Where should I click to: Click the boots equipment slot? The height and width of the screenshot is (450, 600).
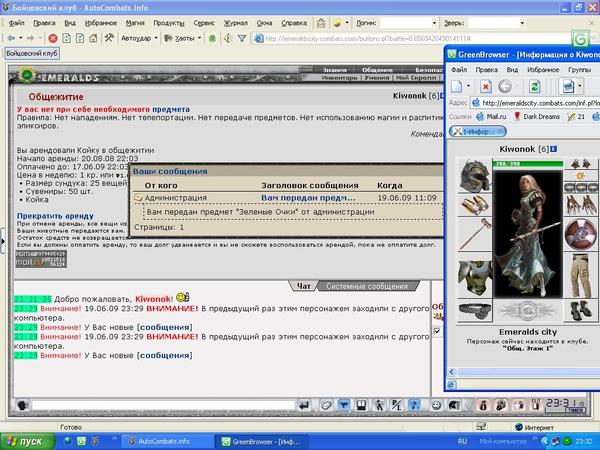580,311
